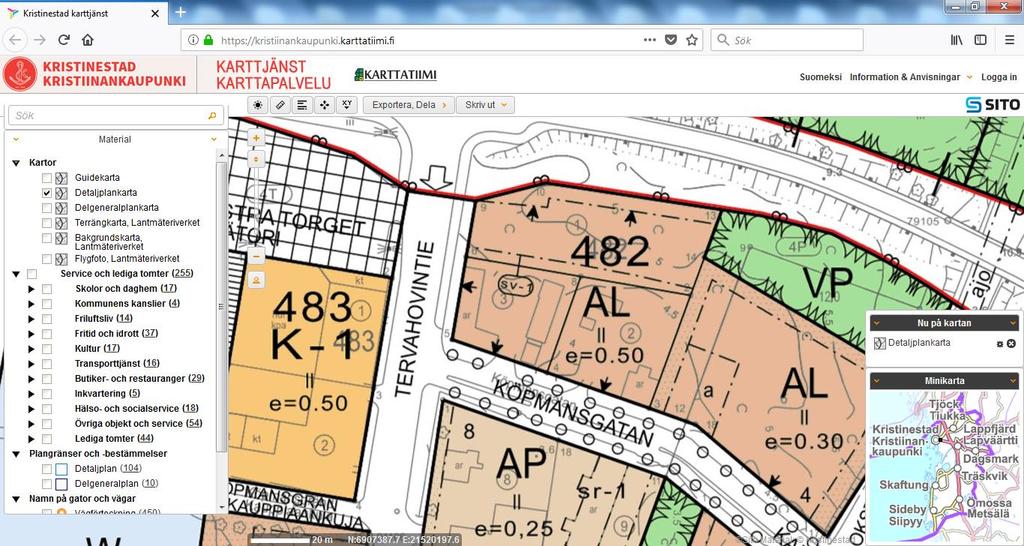The image size is (1024, 546).
Task: Bookmark this page with the star icon
Action: tap(692, 40)
